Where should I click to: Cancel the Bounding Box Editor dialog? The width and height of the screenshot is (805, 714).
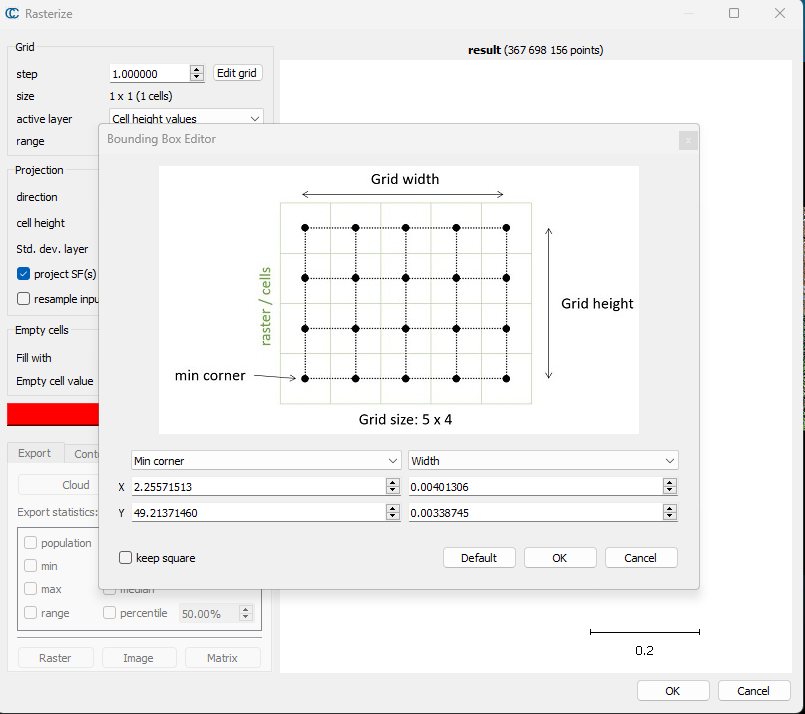[x=641, y=558]
